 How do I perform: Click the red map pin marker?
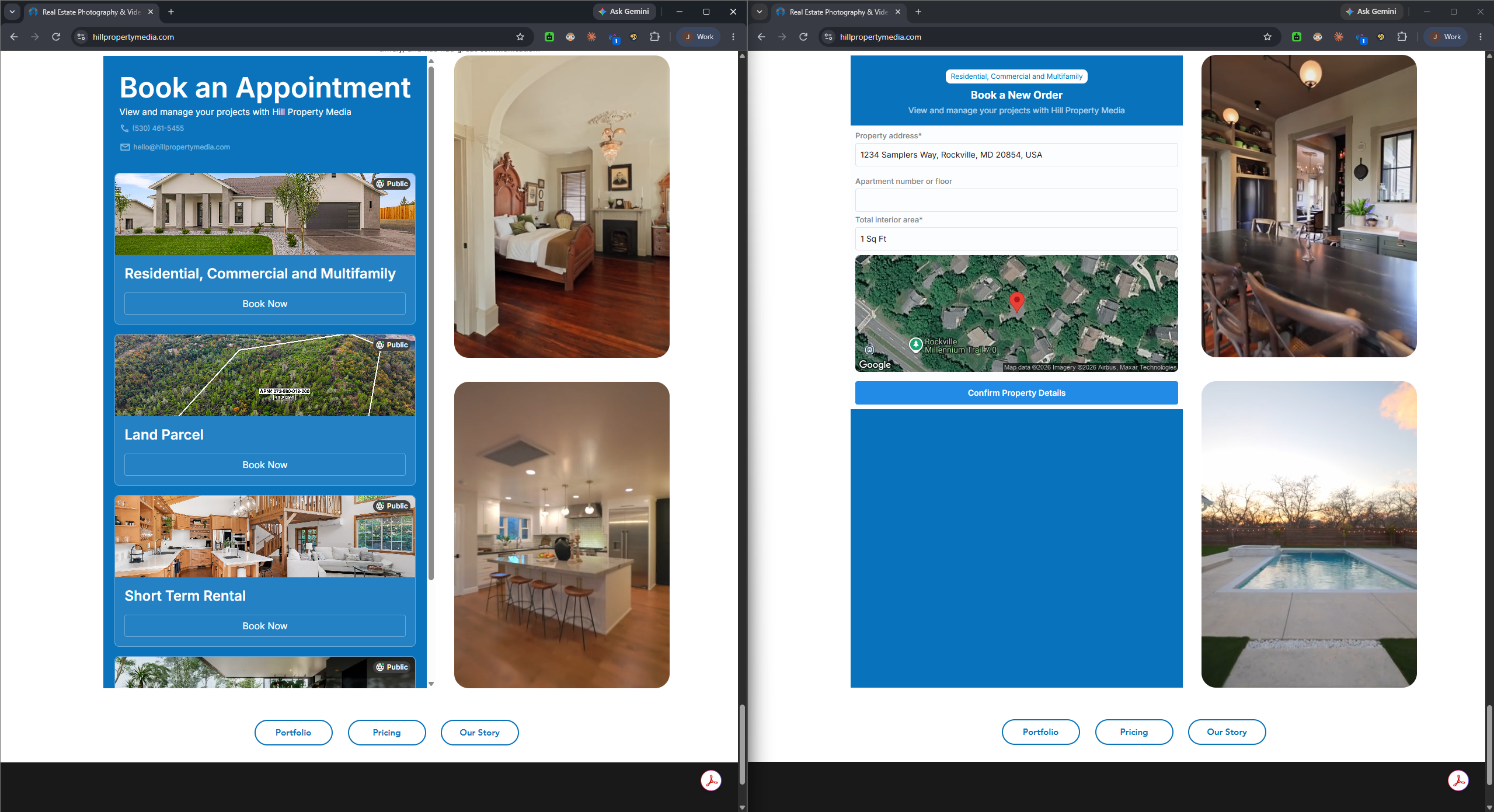point(1017,302)
